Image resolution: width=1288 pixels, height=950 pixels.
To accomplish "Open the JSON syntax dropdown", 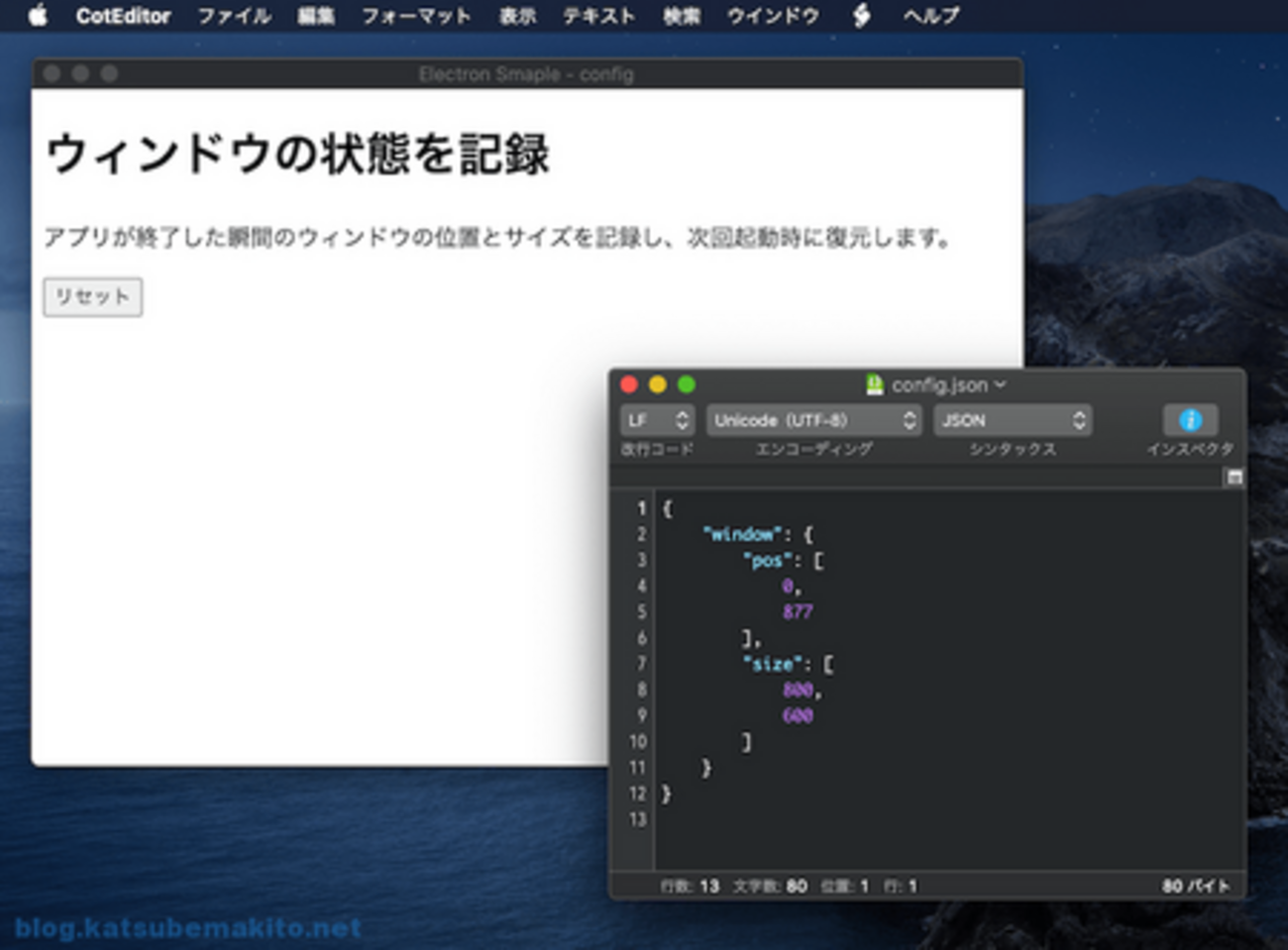I will coord(1013,420).
